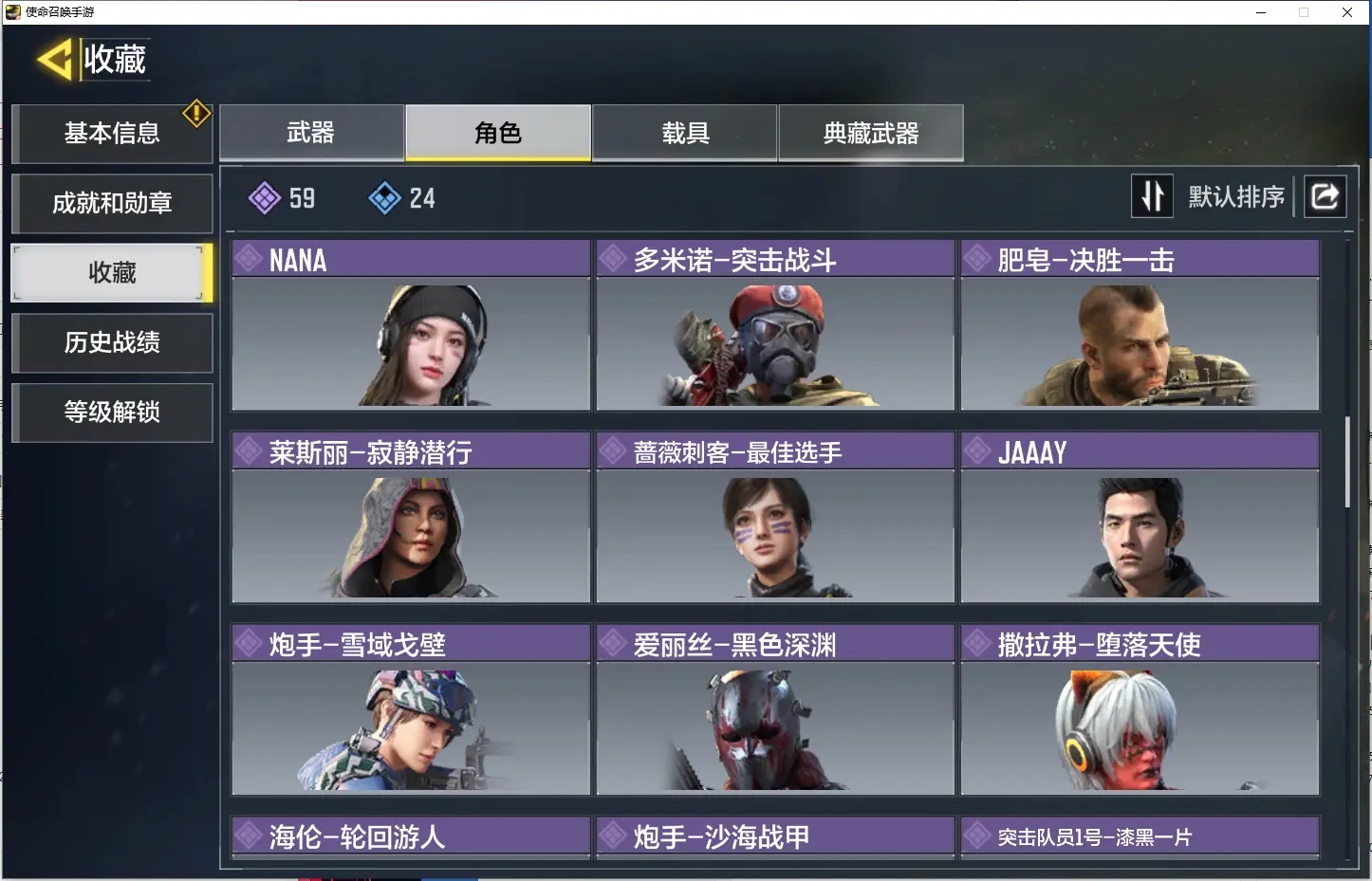The image size is (1372, 881).
Task: Open the 等级解锁 section
Action: pyautogui.click(x=112, y=413)
